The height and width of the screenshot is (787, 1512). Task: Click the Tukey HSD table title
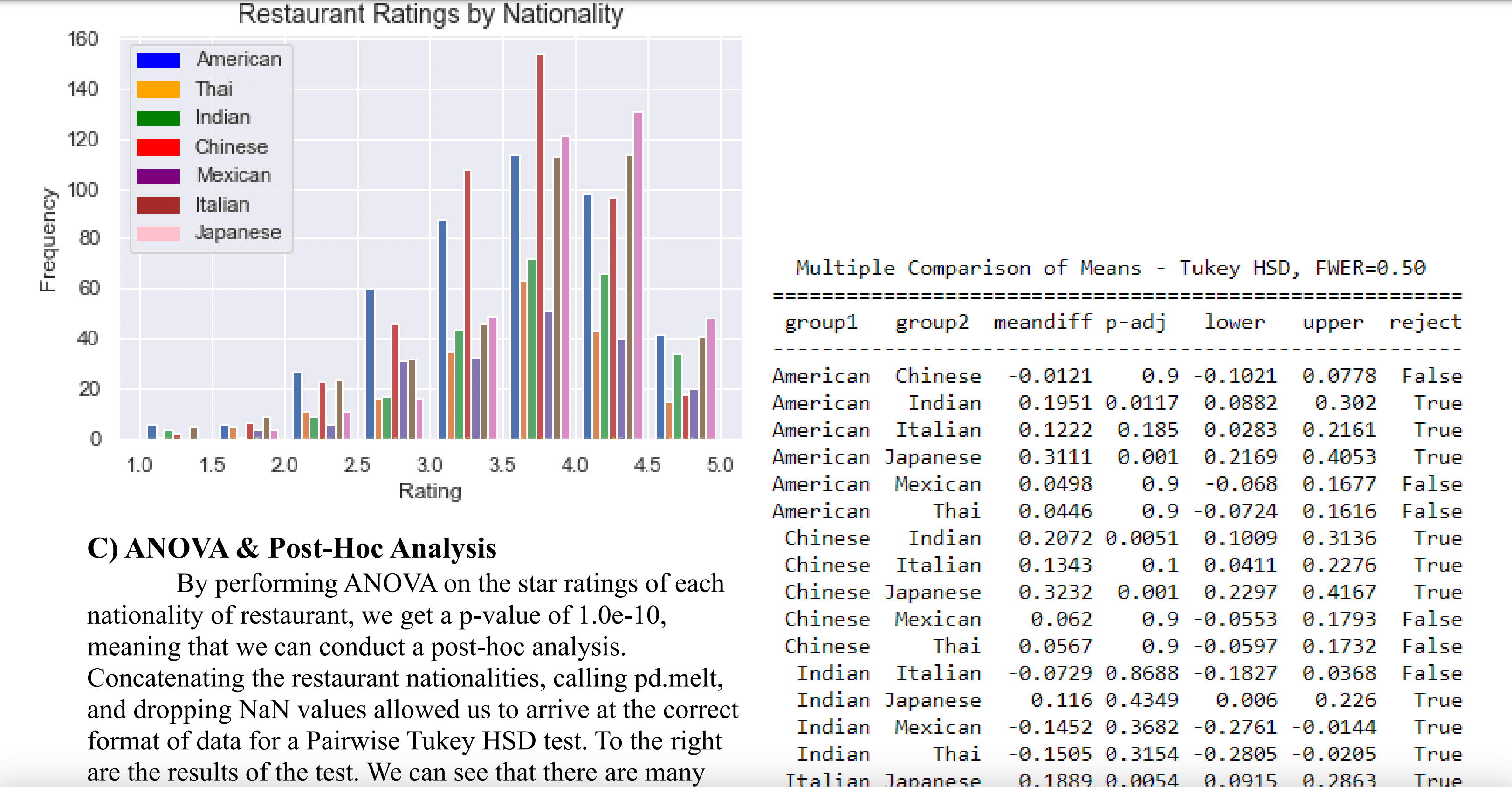1111,268
